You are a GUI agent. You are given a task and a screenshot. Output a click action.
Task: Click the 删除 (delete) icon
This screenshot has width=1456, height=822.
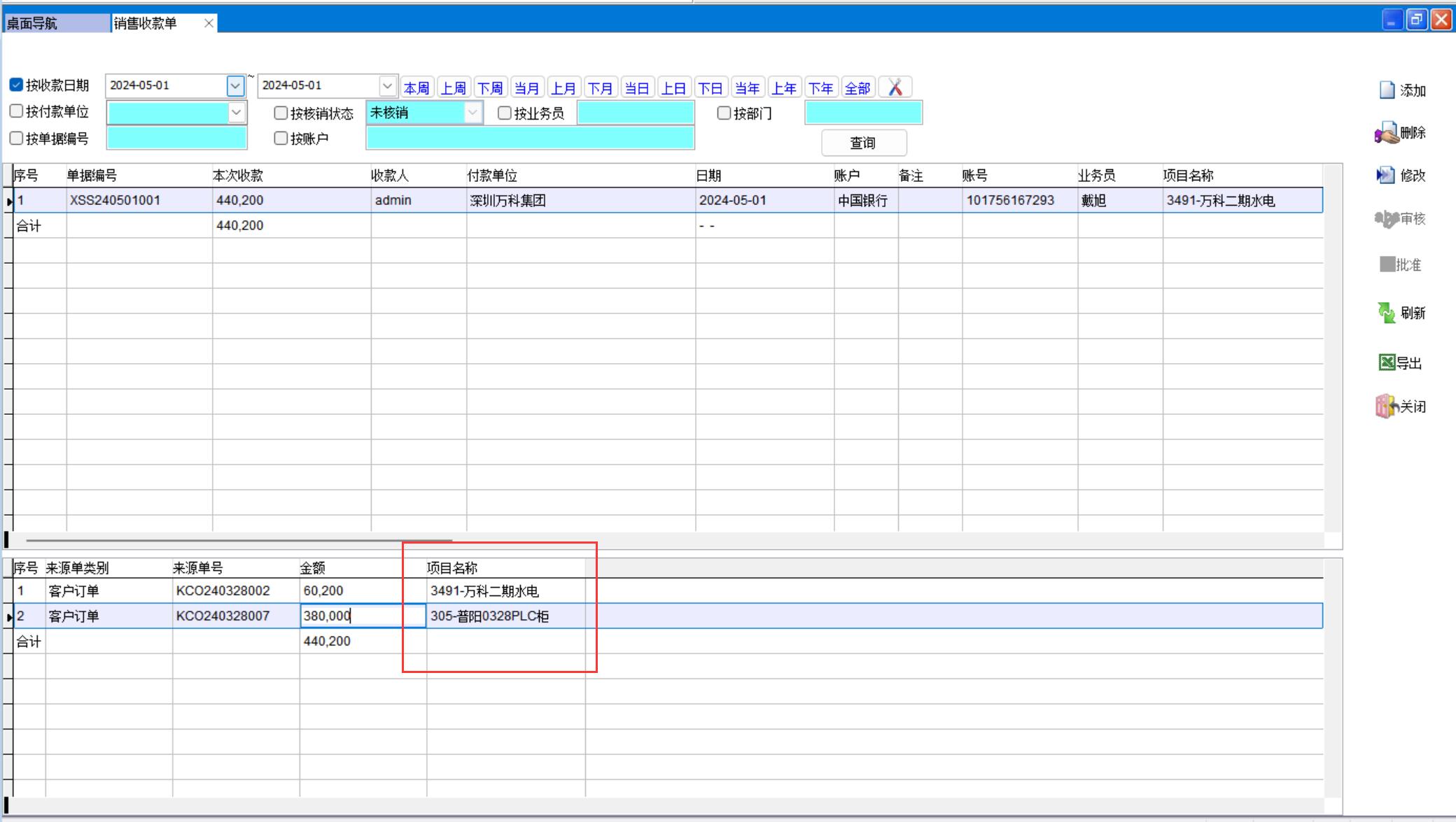tap(1385, 133)
